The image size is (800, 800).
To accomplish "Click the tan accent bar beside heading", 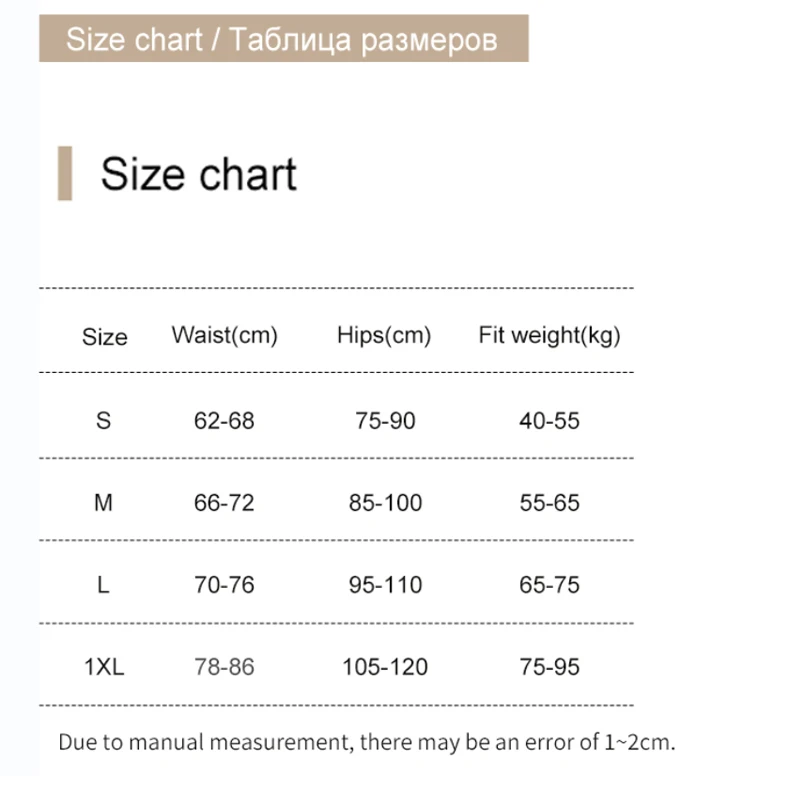I will pos(65,173).
